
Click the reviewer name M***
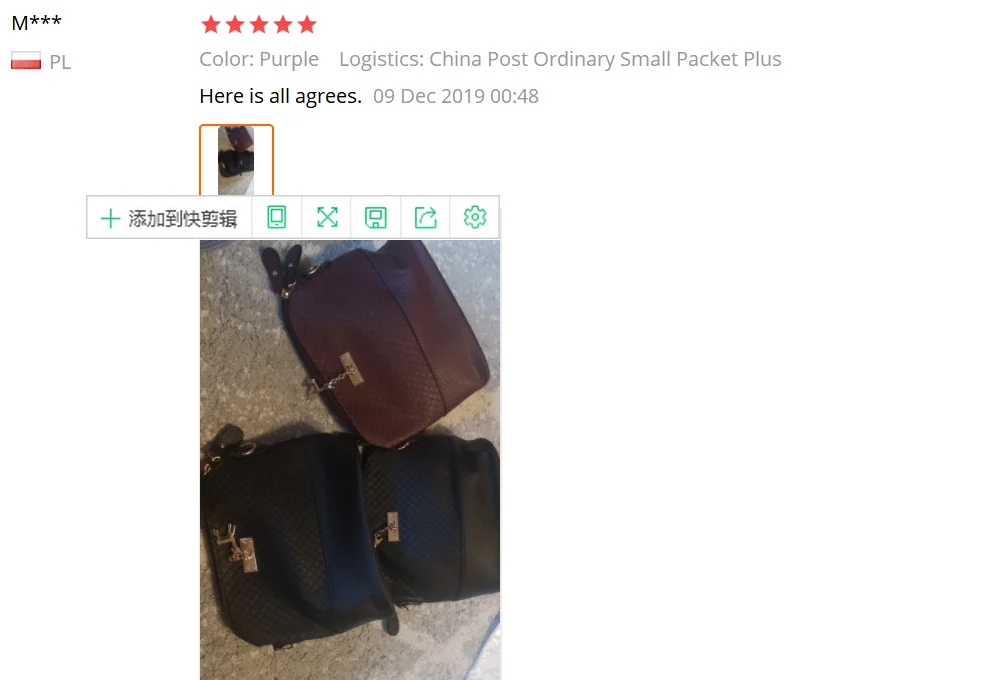coord(36,23)
